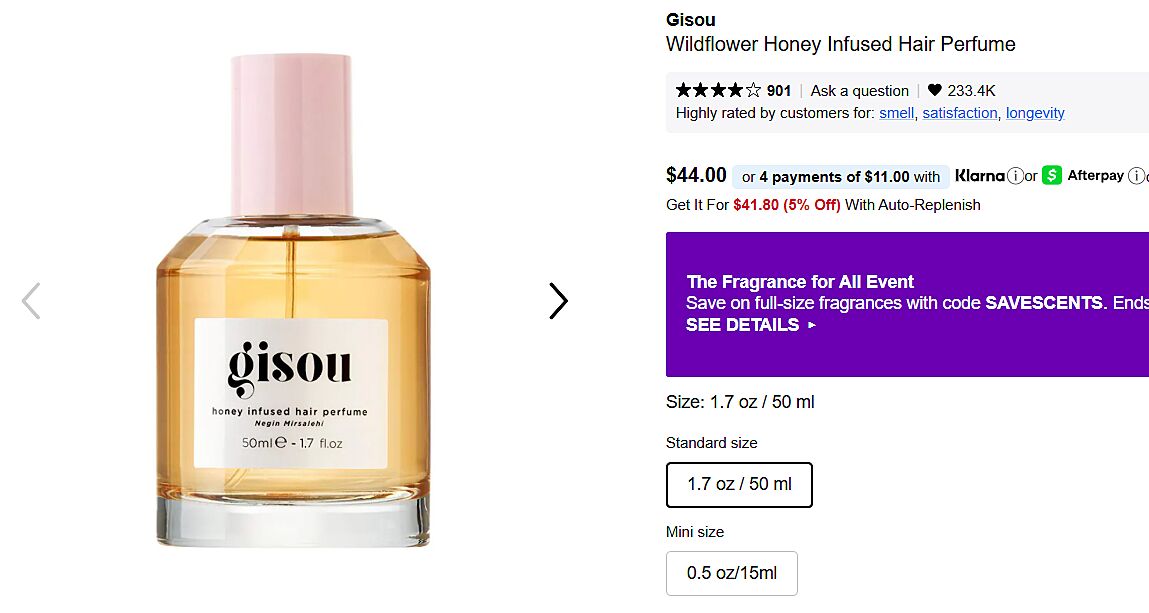Click the Gisou perfume bottle image

point(293,300)
